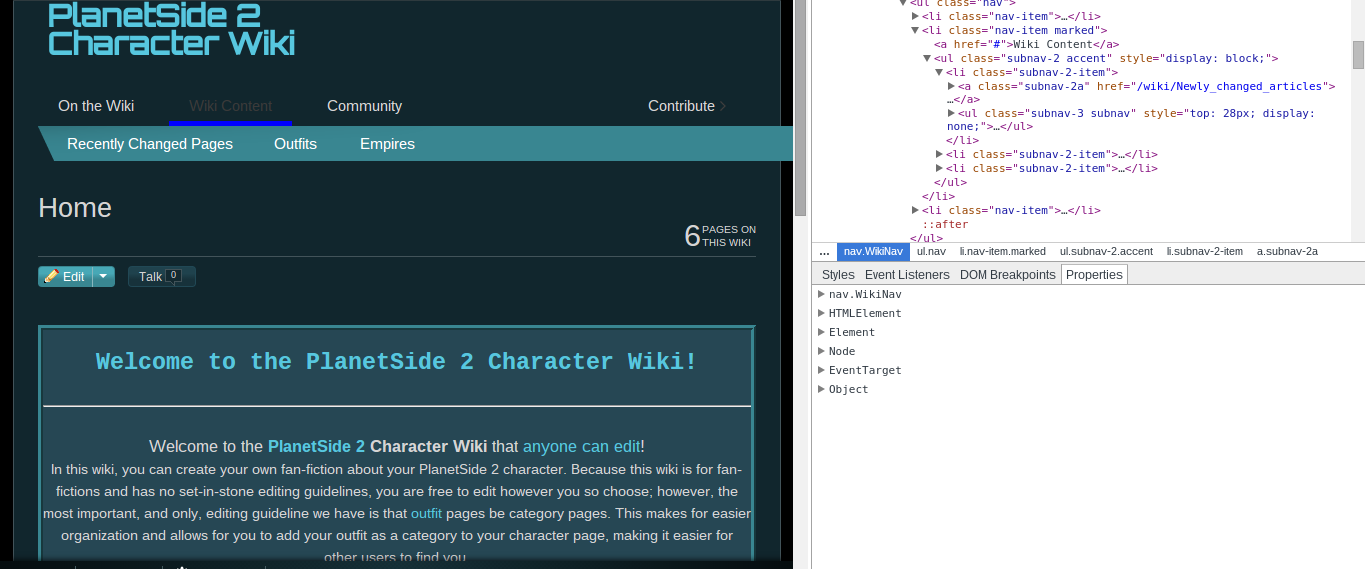Click the breadcrumb ellipsis in DevTools

tap(824, 252)
